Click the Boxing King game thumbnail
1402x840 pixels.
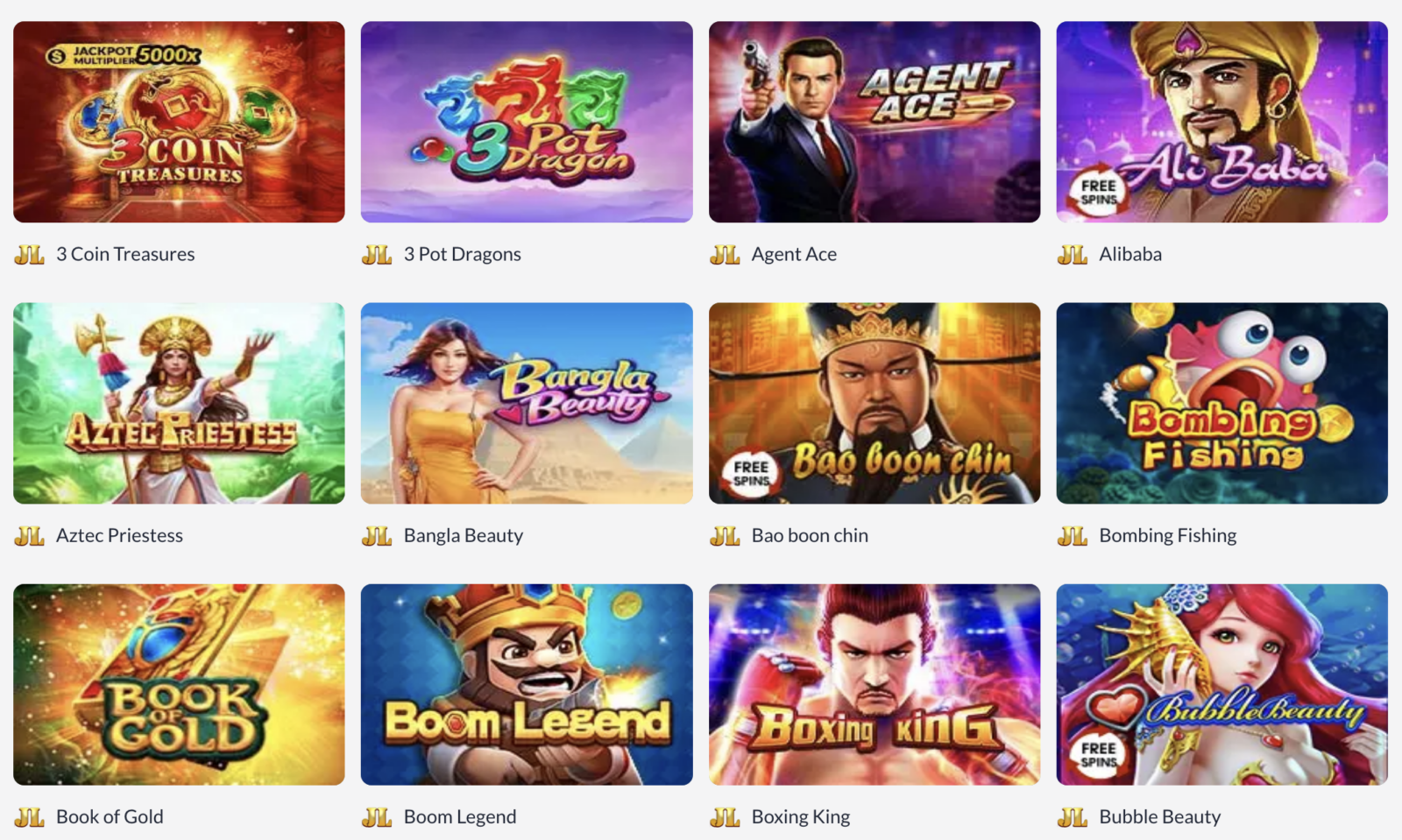pyautogui.click(x=874, y=684)
